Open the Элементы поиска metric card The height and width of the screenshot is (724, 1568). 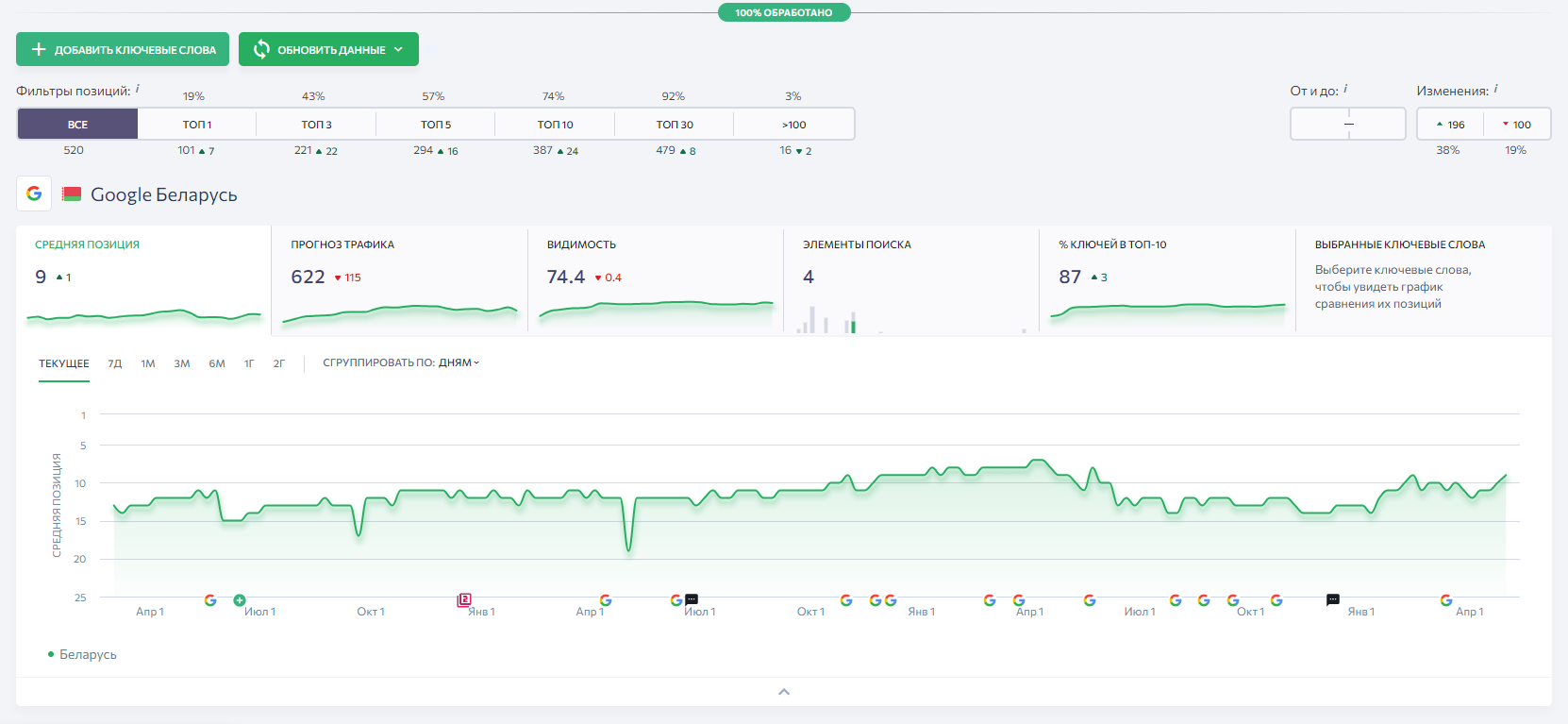tap(911, 279)
